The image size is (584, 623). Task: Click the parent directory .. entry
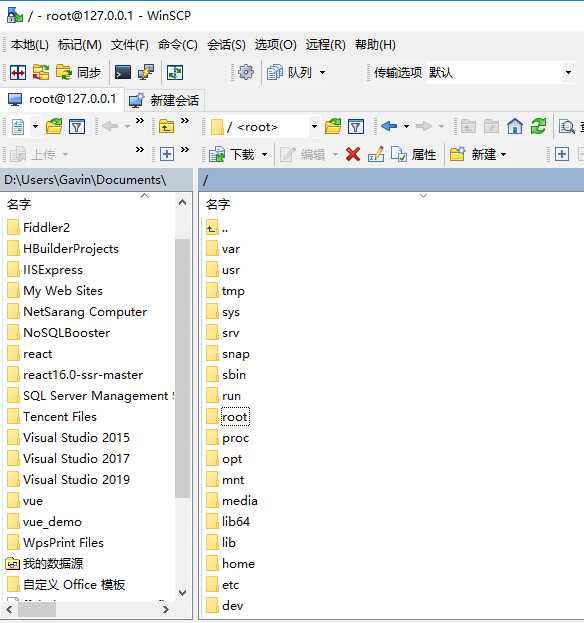click(x=217, y=228)
